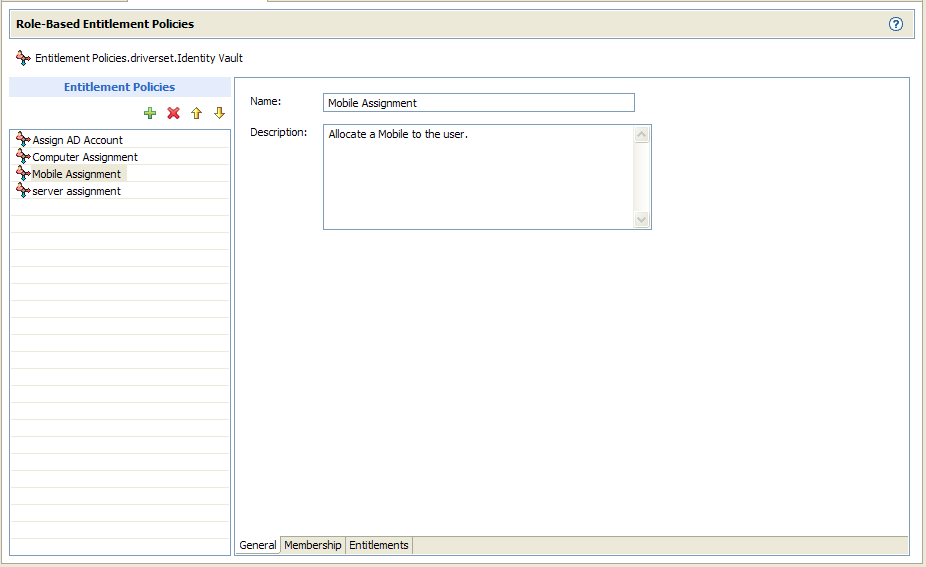Click the Computer Assignment policy icon
The width and height of the screenshot is (926, 567).
23,157
